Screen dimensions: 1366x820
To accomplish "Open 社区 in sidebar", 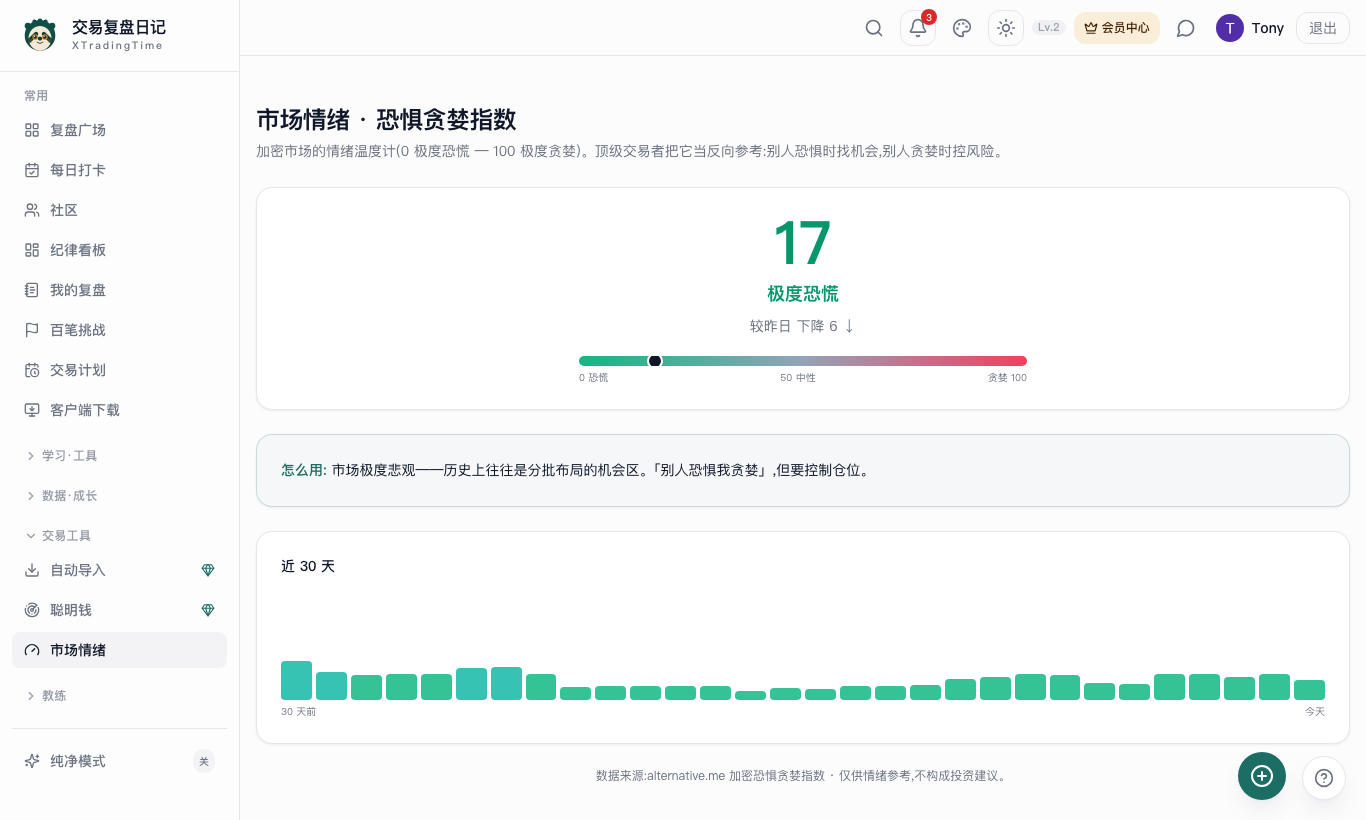I will 119,210.
